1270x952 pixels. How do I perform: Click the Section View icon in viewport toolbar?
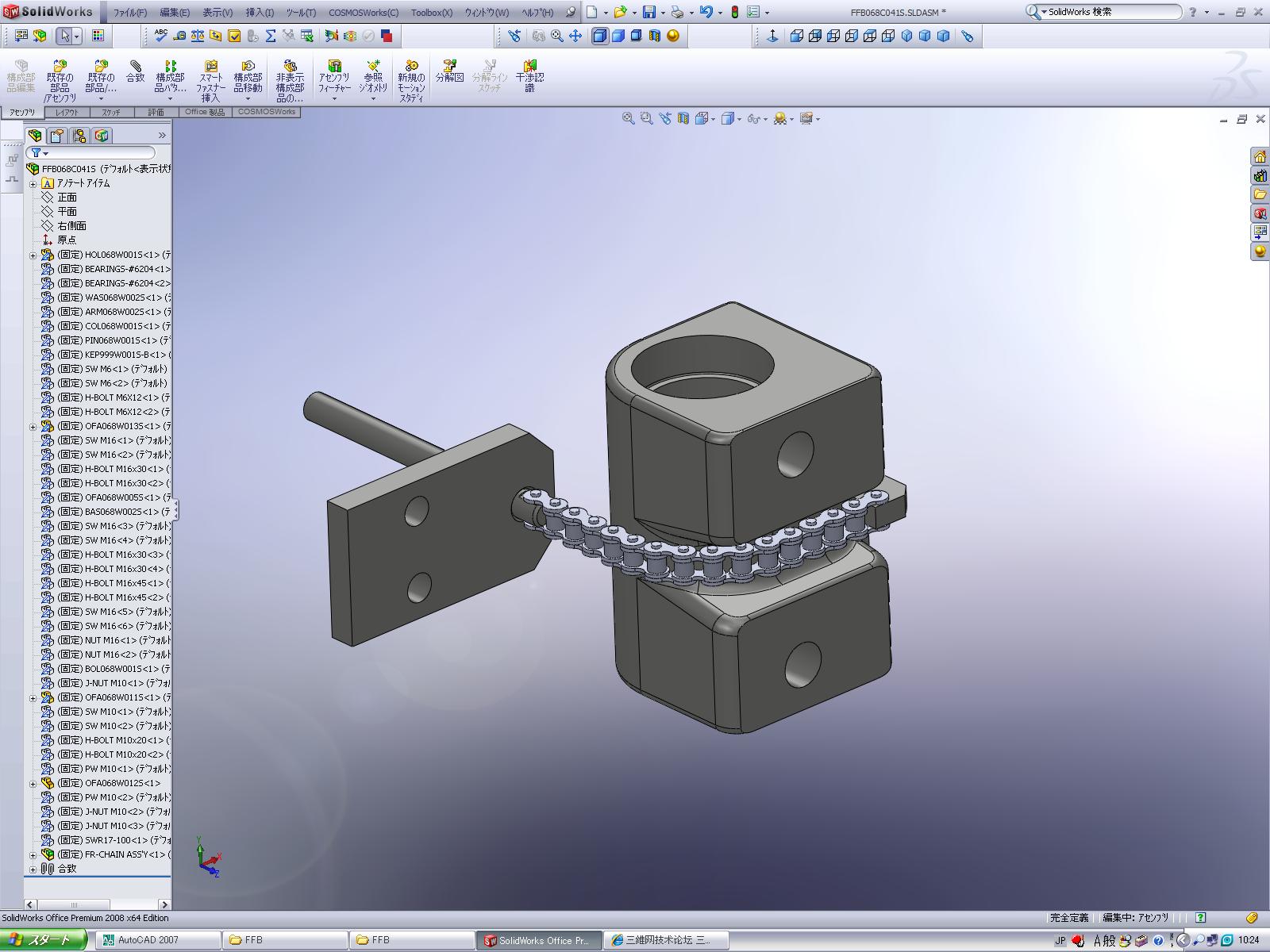pyautogui.click(x=683, y=118)
